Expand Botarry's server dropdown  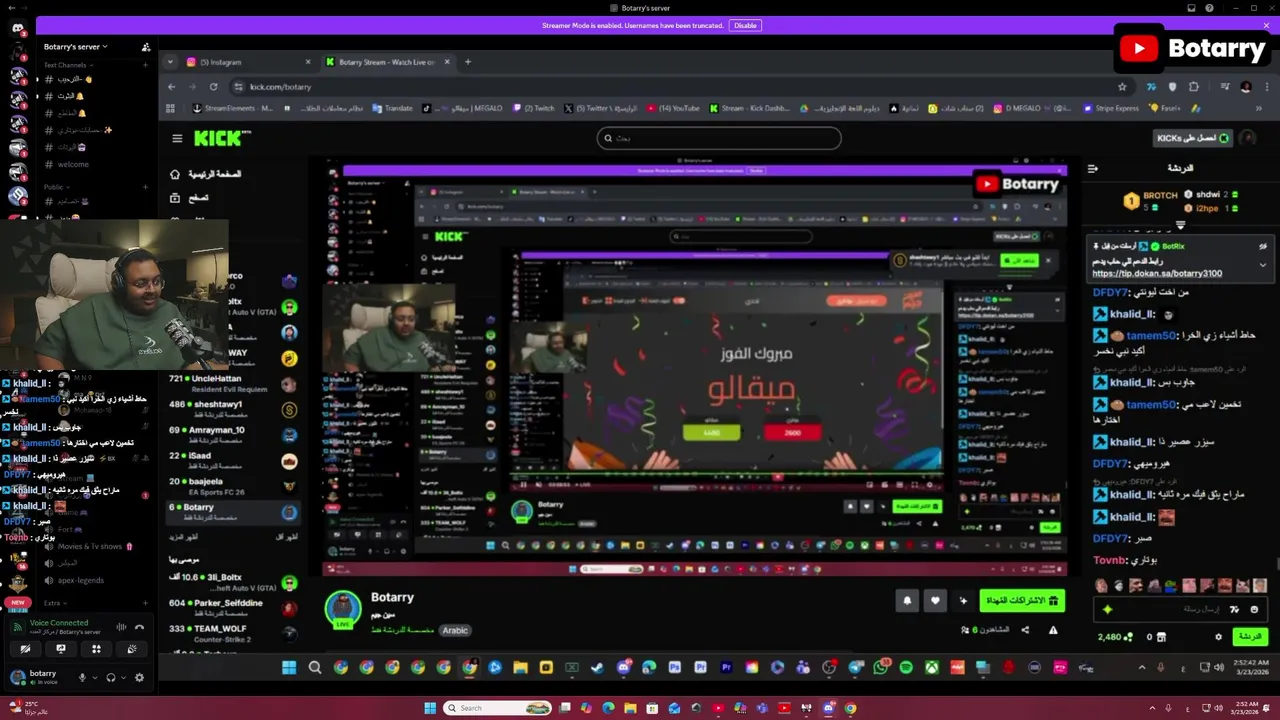(75, 47)
